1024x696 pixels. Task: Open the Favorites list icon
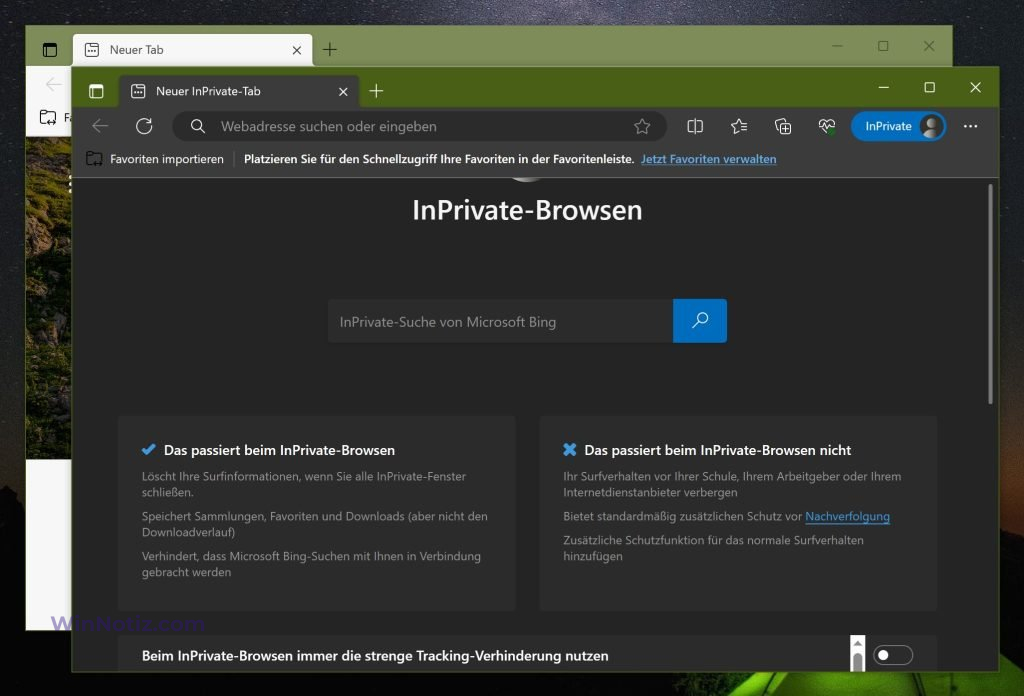coord(739,126)
